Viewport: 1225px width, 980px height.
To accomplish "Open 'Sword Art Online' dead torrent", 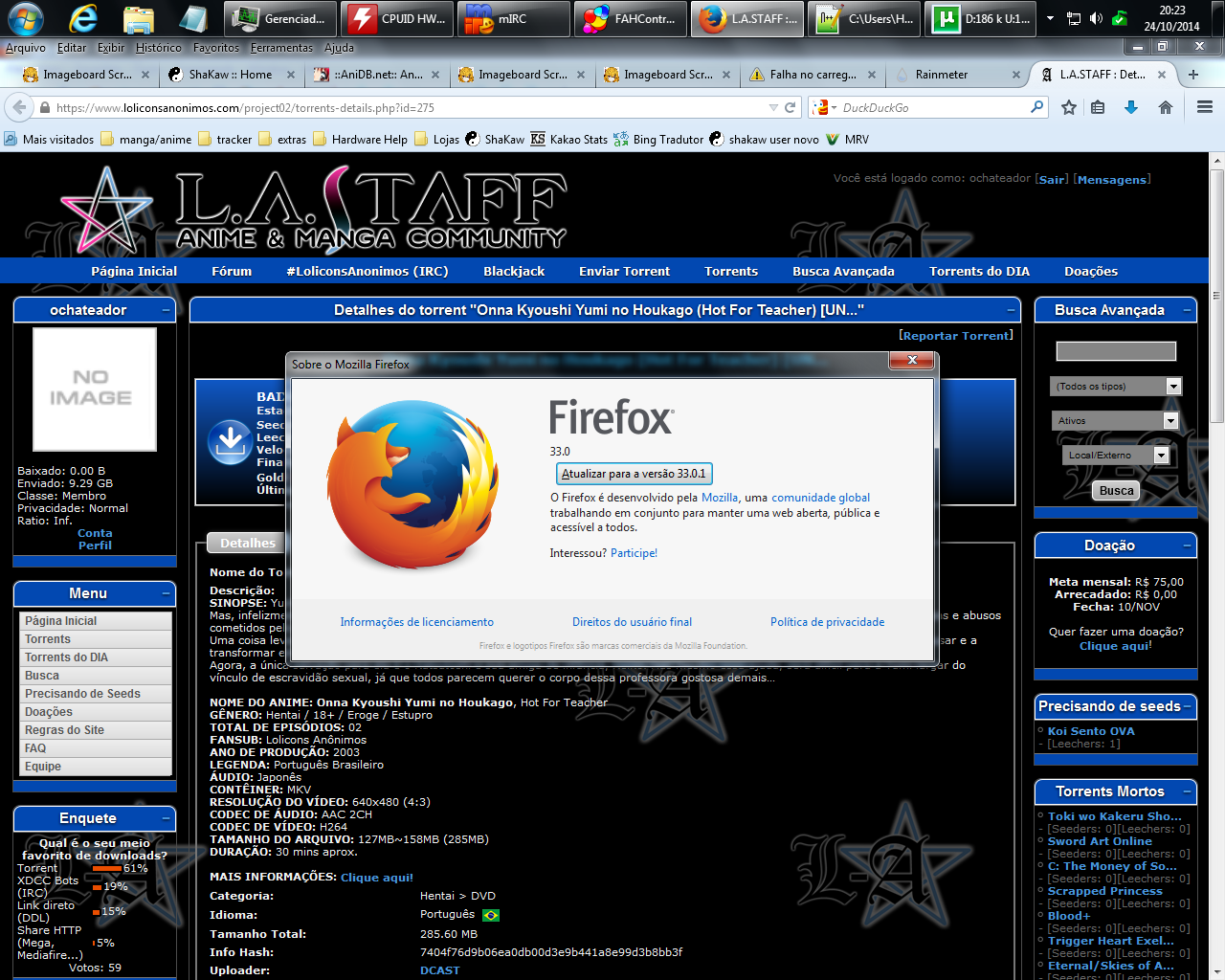I will 1100,841.
